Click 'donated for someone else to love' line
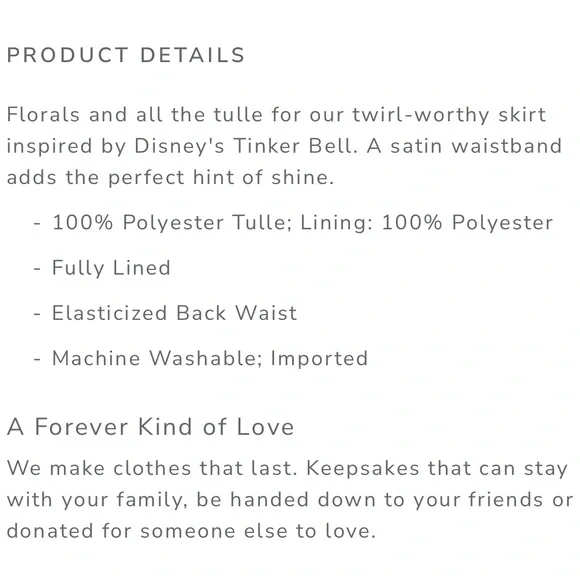 [191, 531]
